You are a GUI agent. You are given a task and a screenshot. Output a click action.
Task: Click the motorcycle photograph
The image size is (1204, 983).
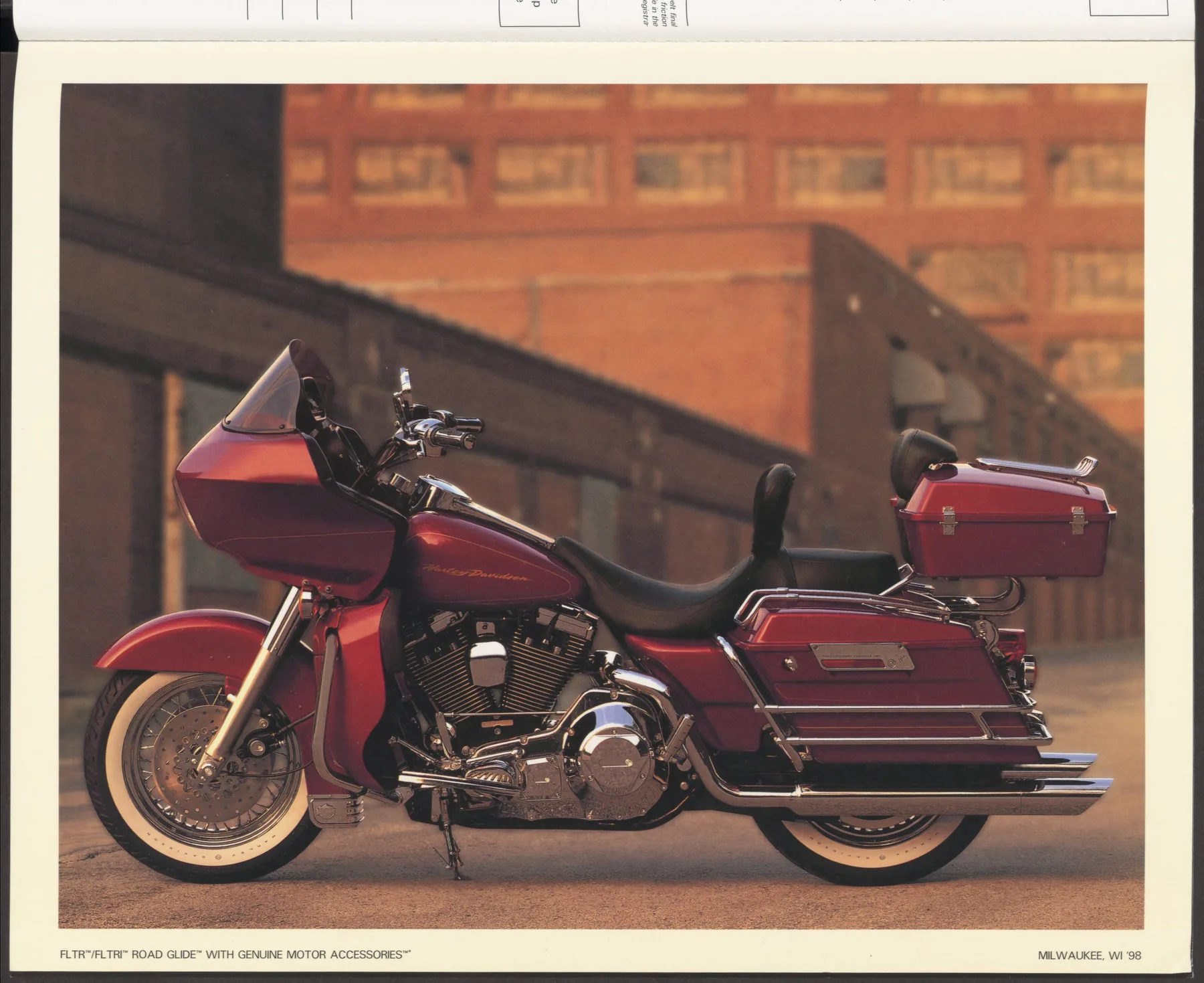click(x=602, y=506)
